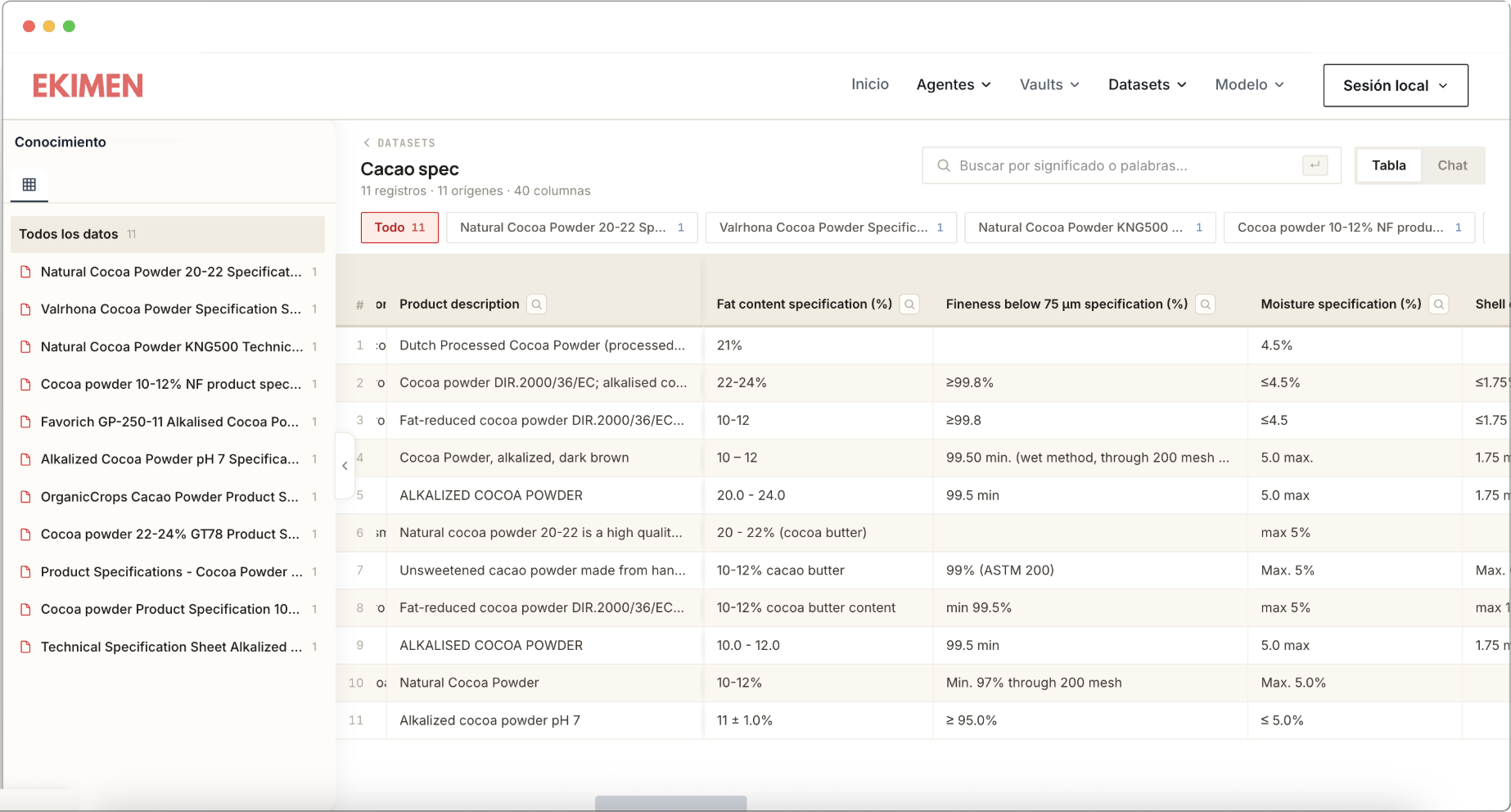
Task: Select the Todo 11 filter tab
Action: [x=399, y=228]
